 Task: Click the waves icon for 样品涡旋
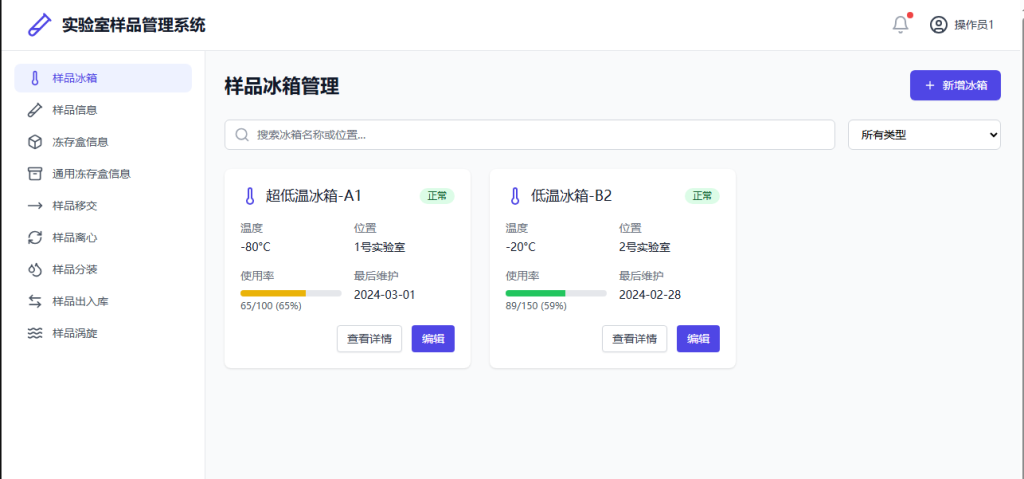click(x=35, y=333)
